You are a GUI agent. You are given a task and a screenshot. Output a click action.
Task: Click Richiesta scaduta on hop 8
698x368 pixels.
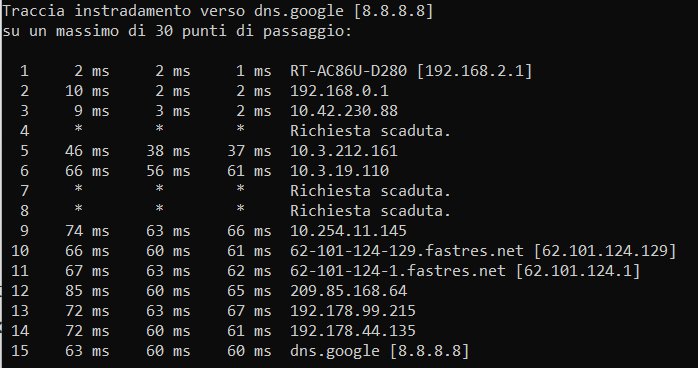click(370, 210)
